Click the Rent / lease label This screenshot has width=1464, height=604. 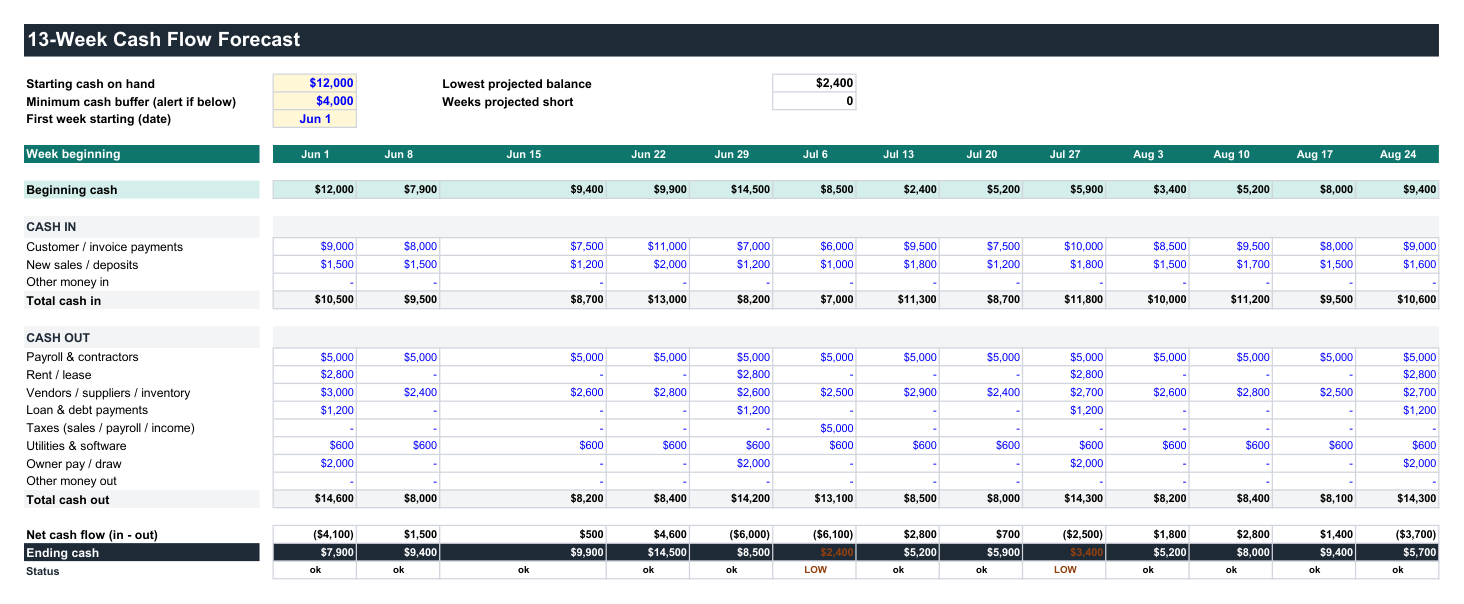[59, 375]
